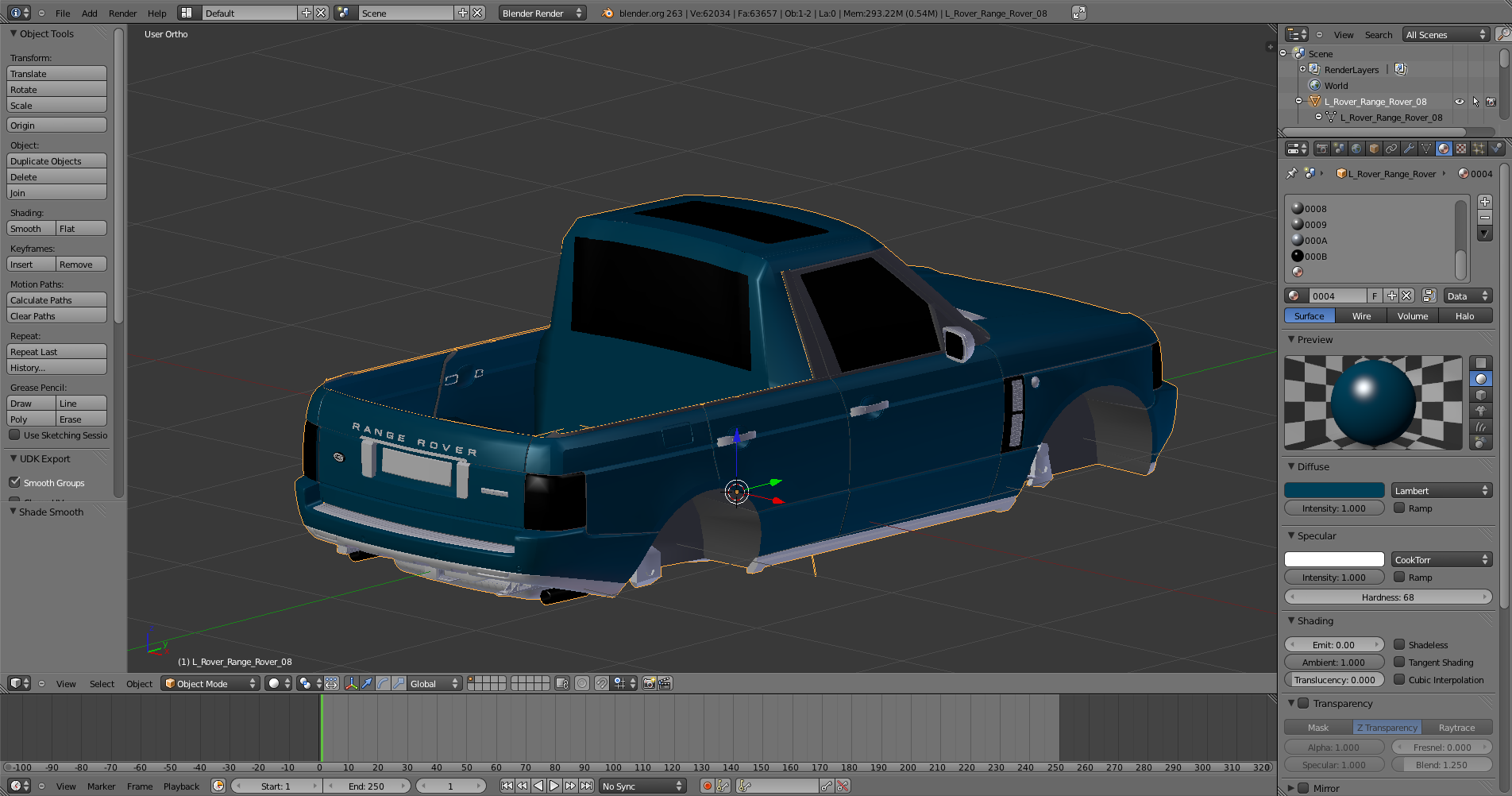Enable Shadeless checkbox

pyautogui.click(x=1399, y=644)
